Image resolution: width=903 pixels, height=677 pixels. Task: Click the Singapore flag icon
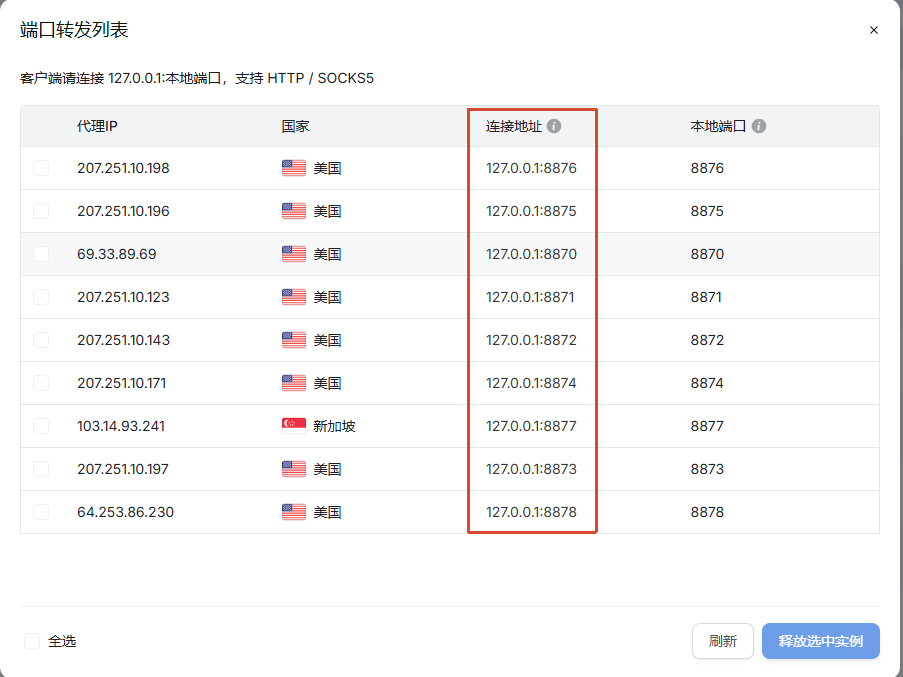tap(294, 426)
